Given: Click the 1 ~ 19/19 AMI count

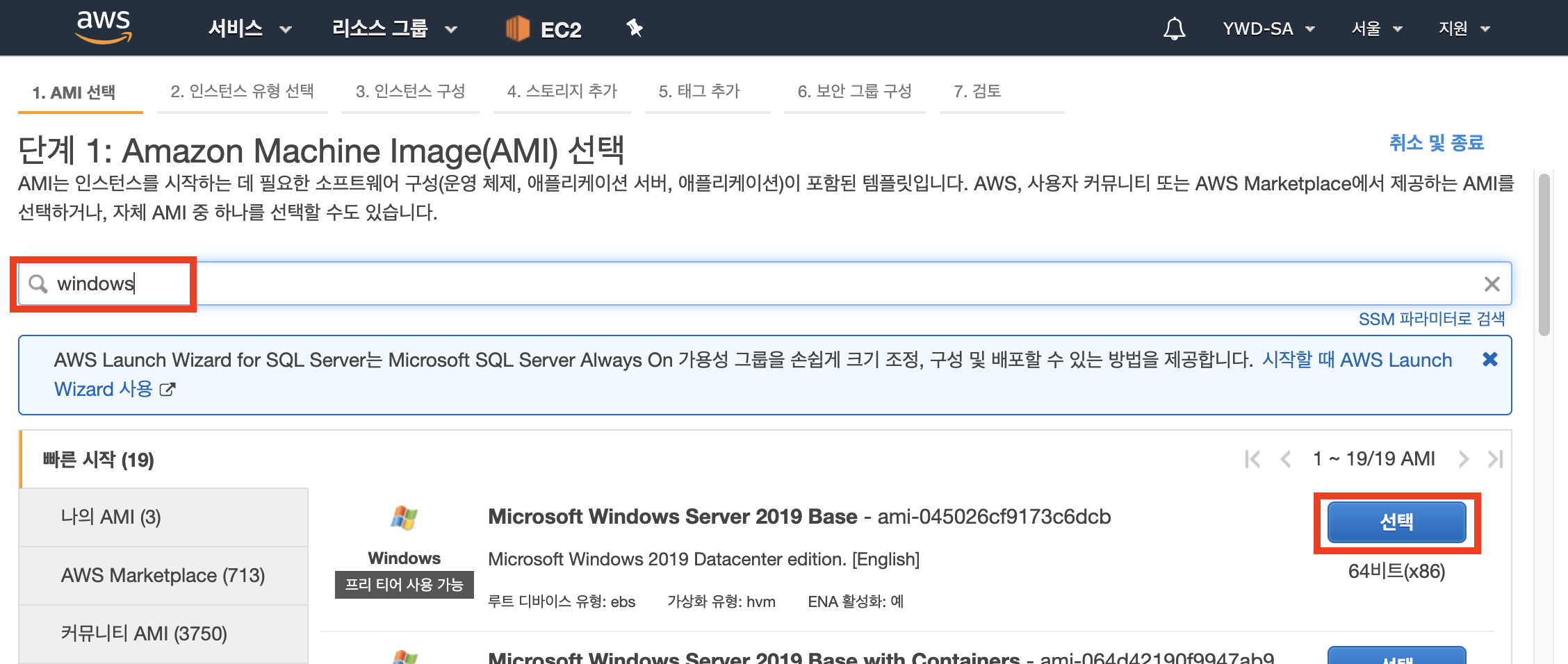Looking at the screenshot, I should tap(1373, 459).
